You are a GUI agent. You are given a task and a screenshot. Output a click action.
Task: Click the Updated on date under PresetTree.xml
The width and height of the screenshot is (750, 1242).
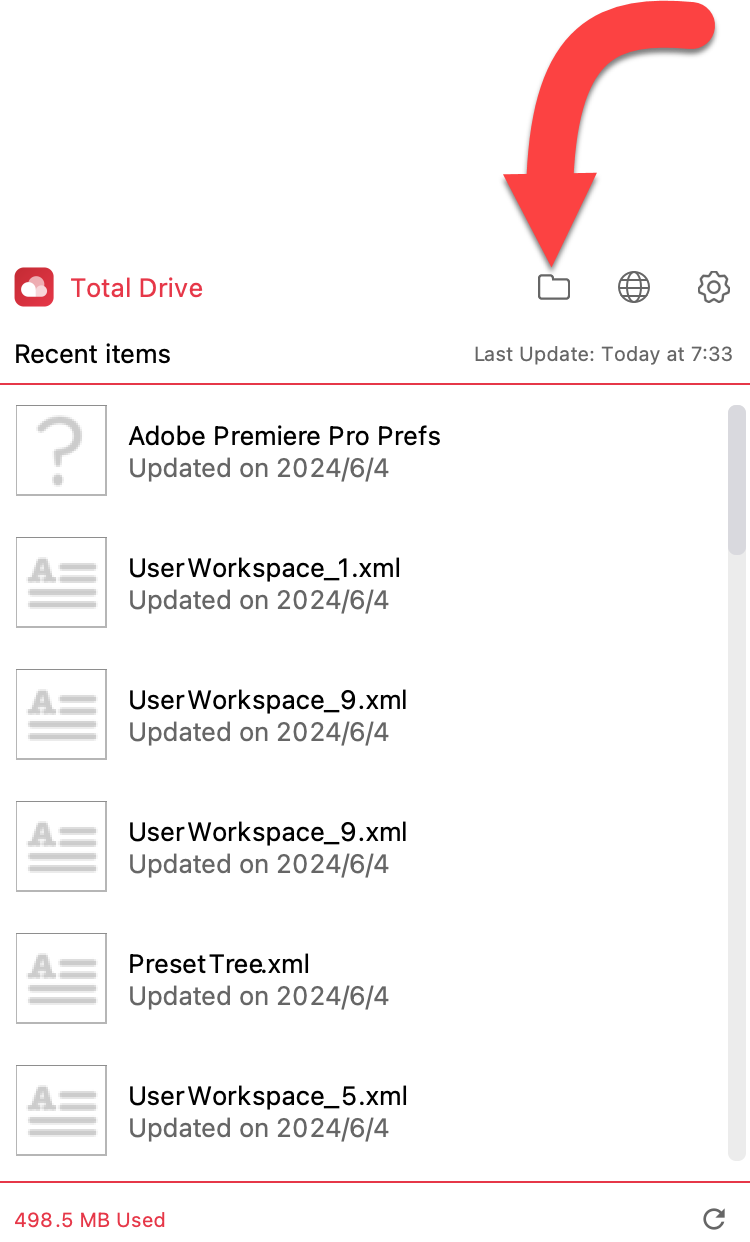click(x=259, y=996)
